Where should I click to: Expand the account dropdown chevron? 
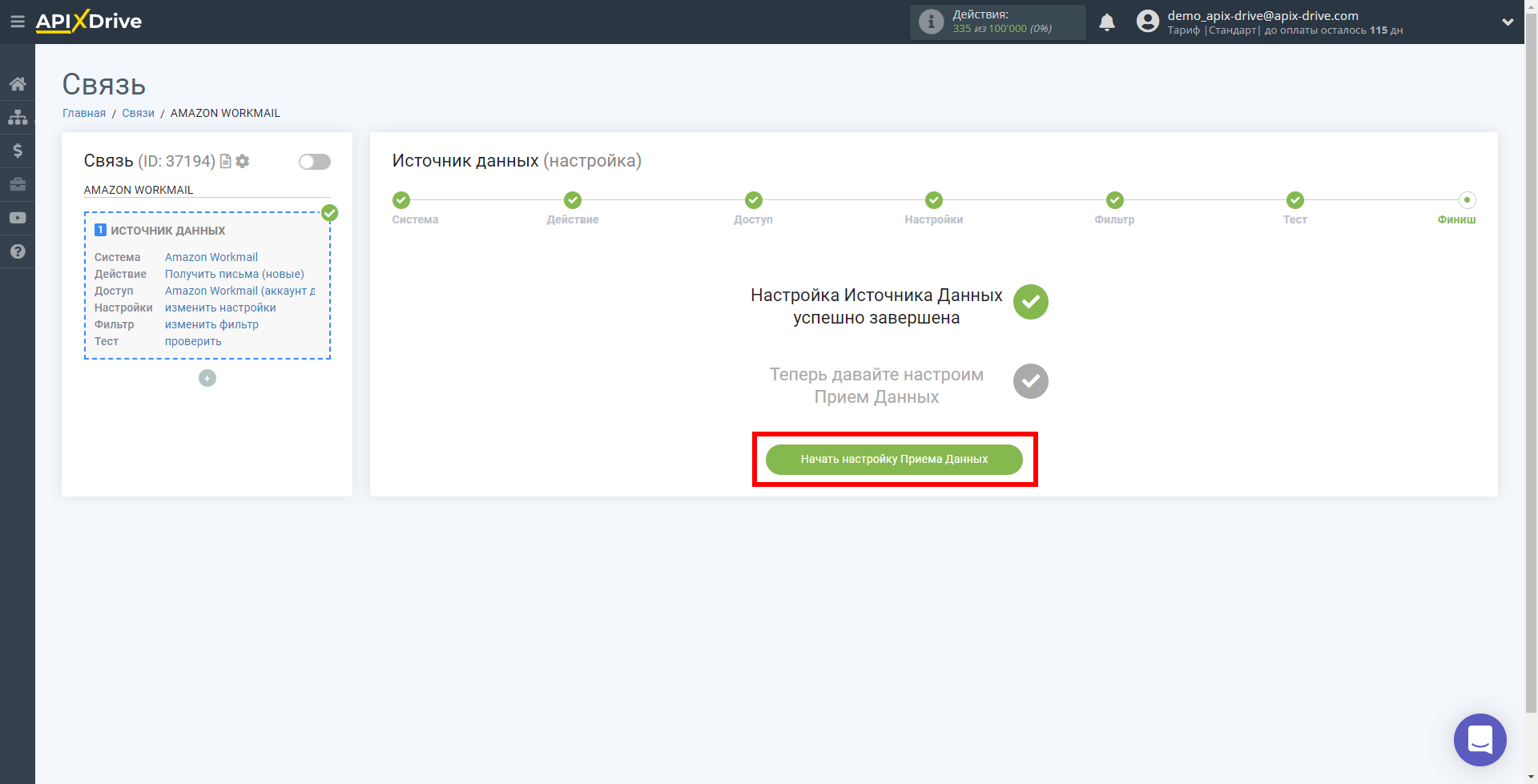(1508, 22)
